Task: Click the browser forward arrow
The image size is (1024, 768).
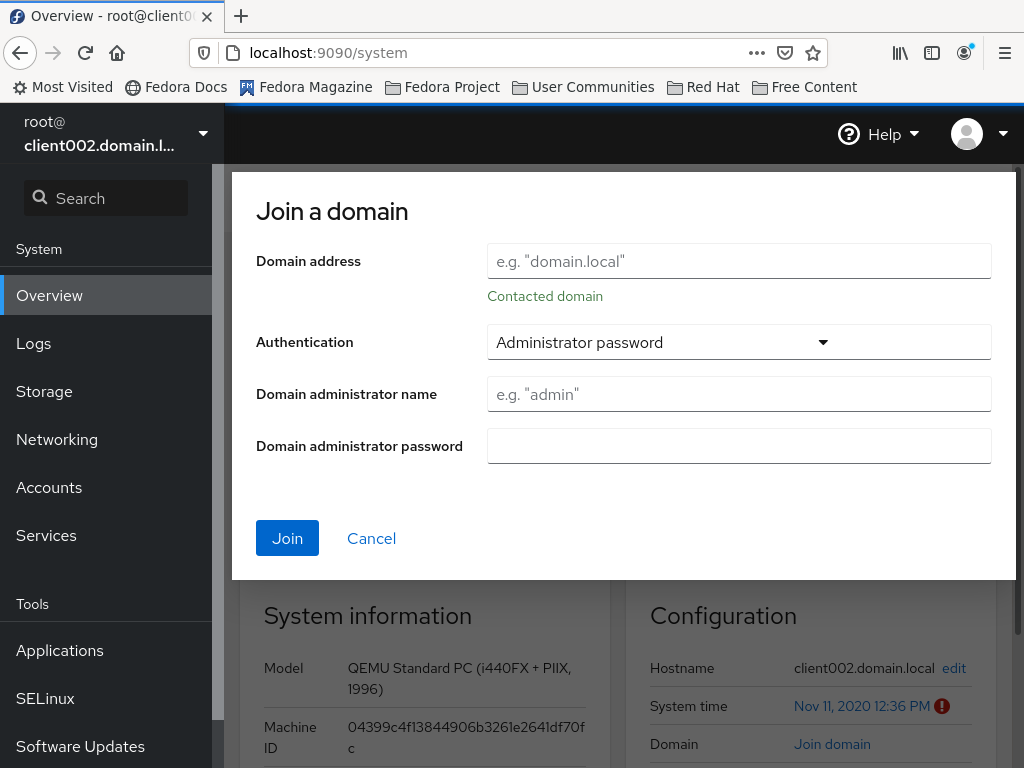Action: [x=53, y=53]
